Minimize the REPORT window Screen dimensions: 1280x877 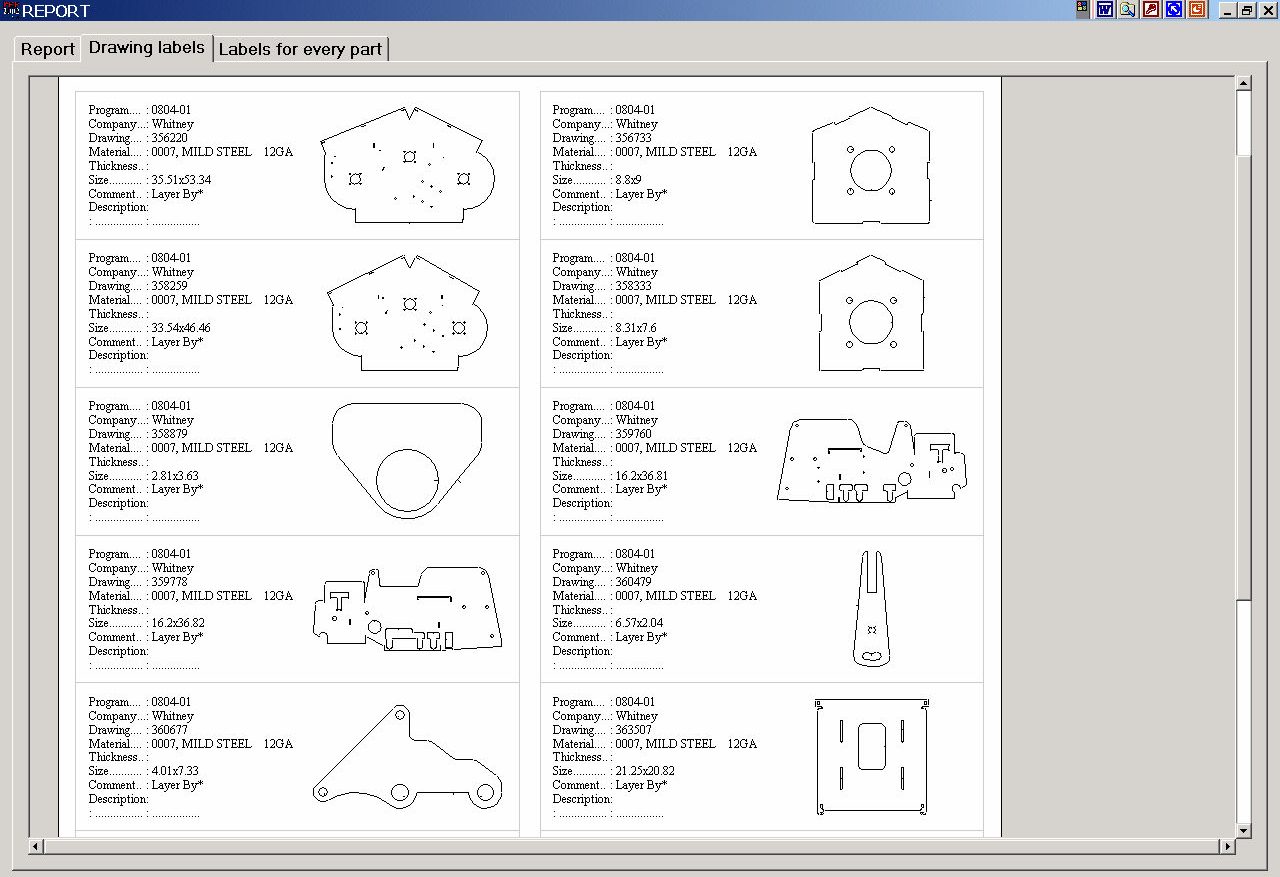(1229, 10)
